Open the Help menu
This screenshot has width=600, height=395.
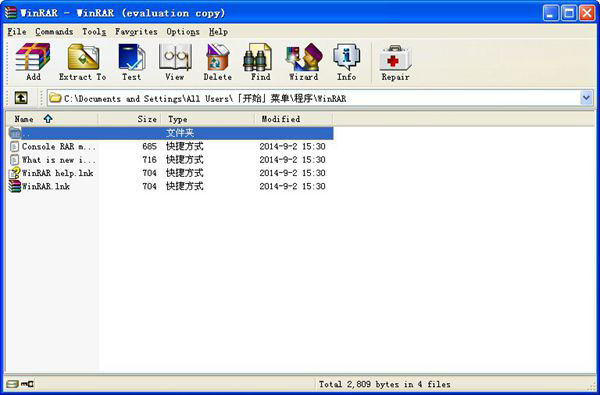pyautogui.click(x=218, y=32)
